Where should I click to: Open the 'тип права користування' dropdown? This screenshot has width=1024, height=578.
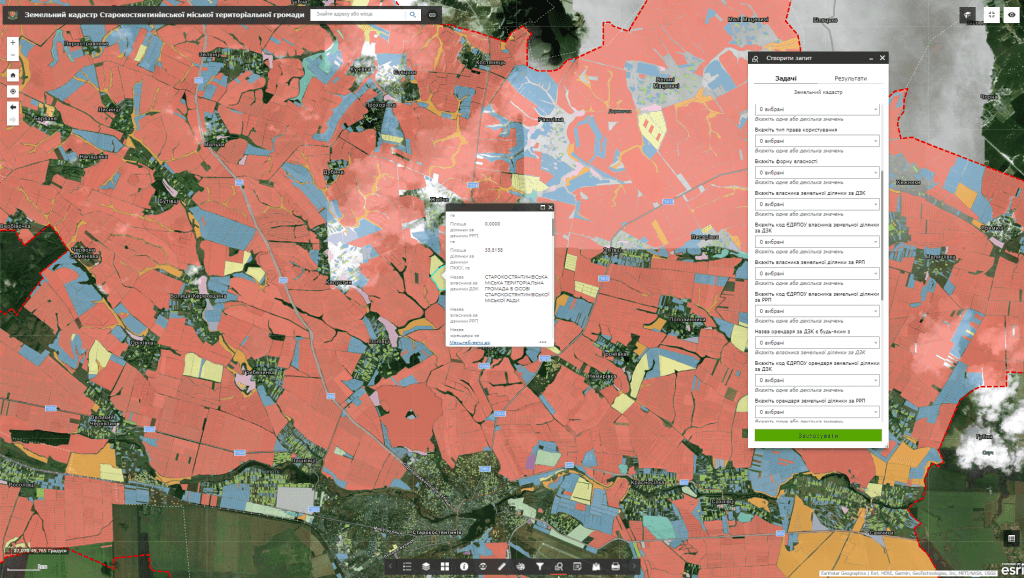pyautogui.click(x=817, y=141)
